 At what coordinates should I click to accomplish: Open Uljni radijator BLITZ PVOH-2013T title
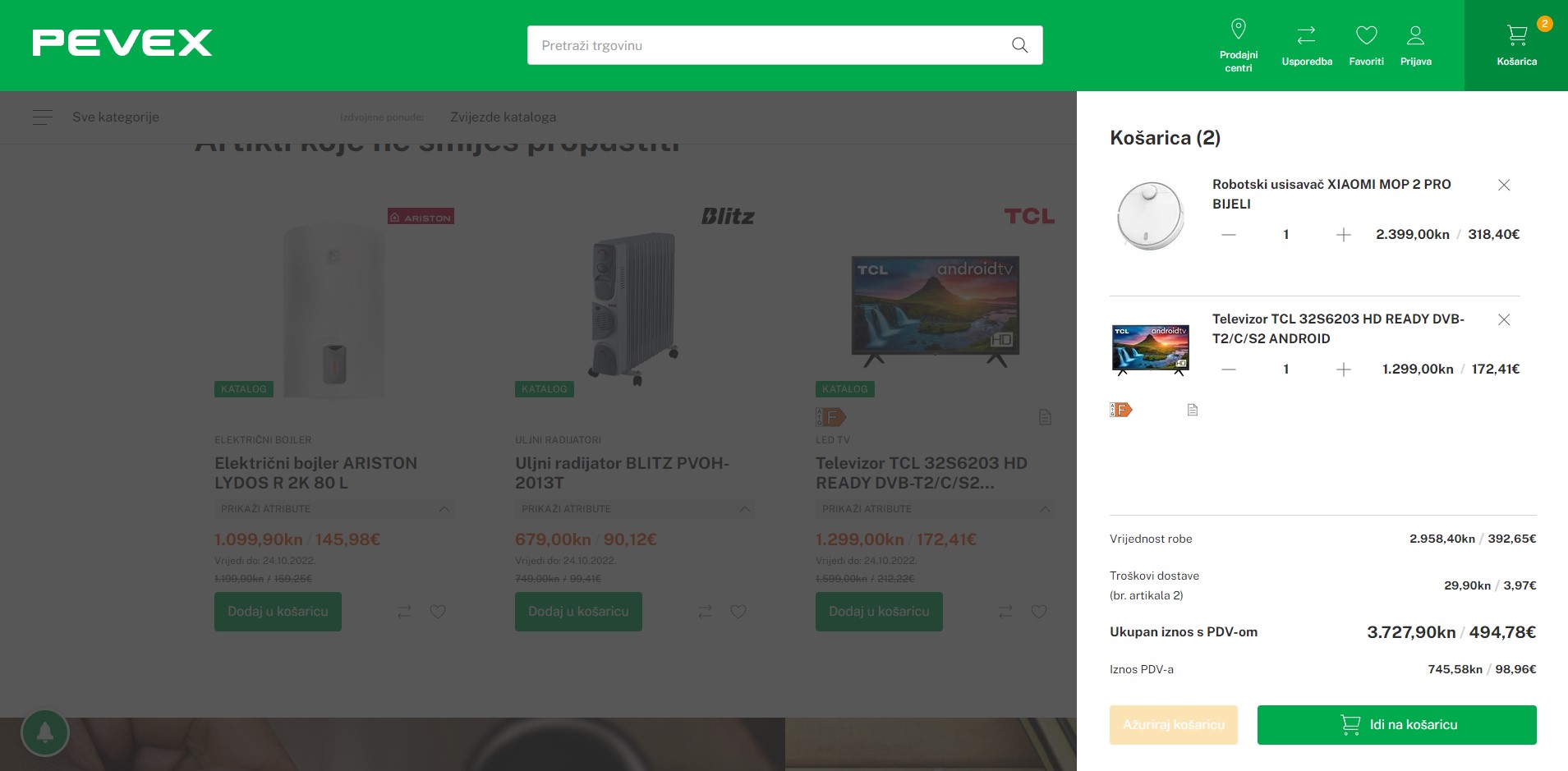(x=623, y=473)
